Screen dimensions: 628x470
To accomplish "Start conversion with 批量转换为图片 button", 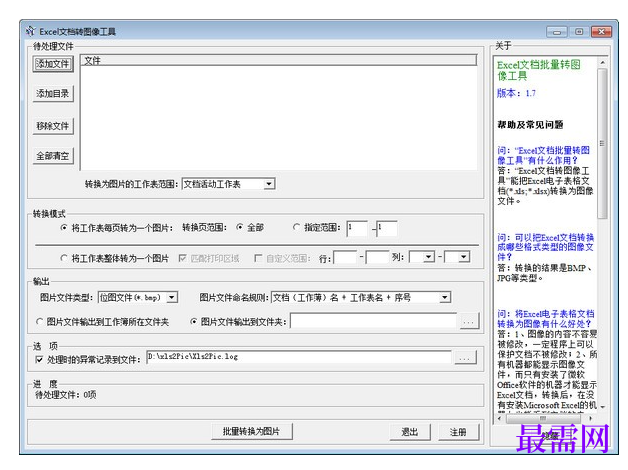I will tap(252, 432).
